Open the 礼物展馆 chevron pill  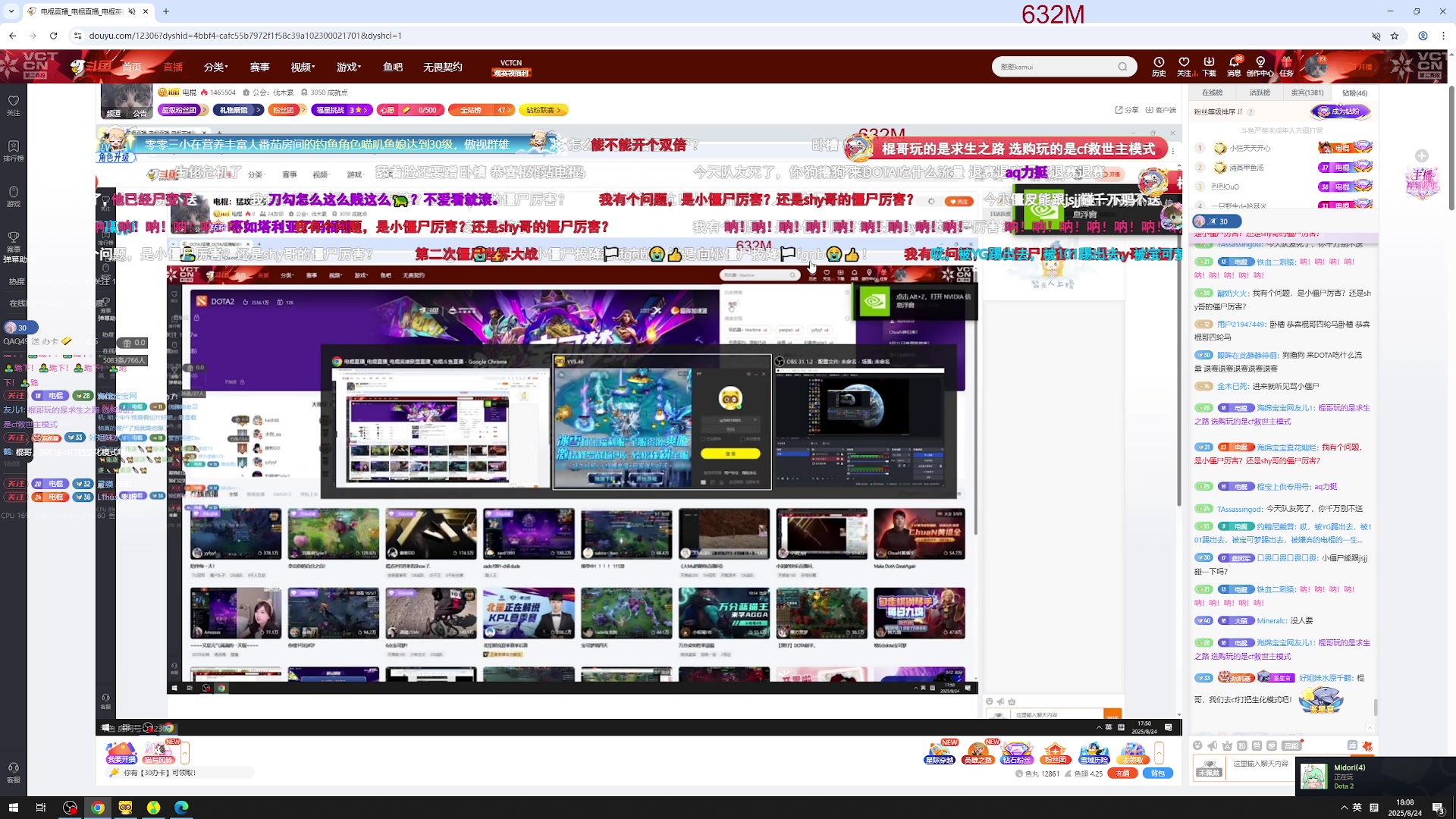click(x=239, y=110)
